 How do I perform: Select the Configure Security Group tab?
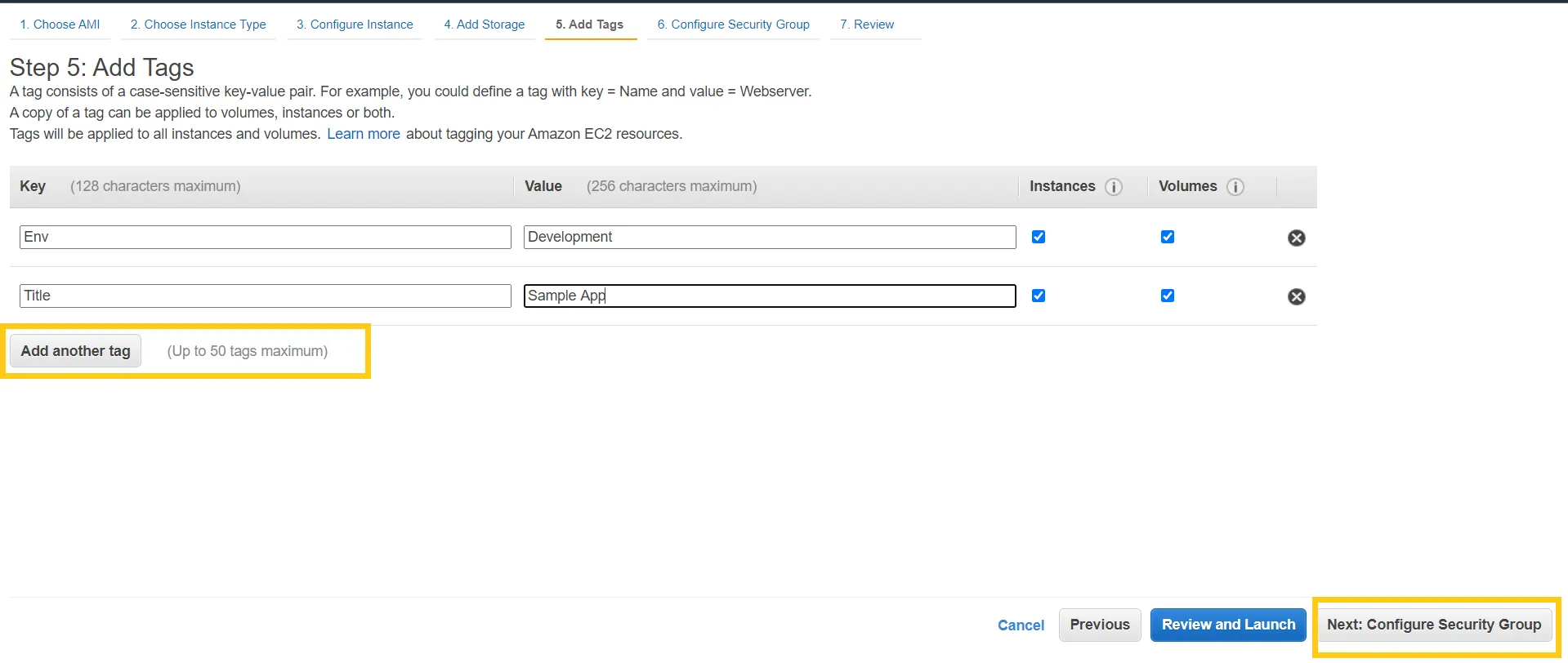click(x=733, y=24)
